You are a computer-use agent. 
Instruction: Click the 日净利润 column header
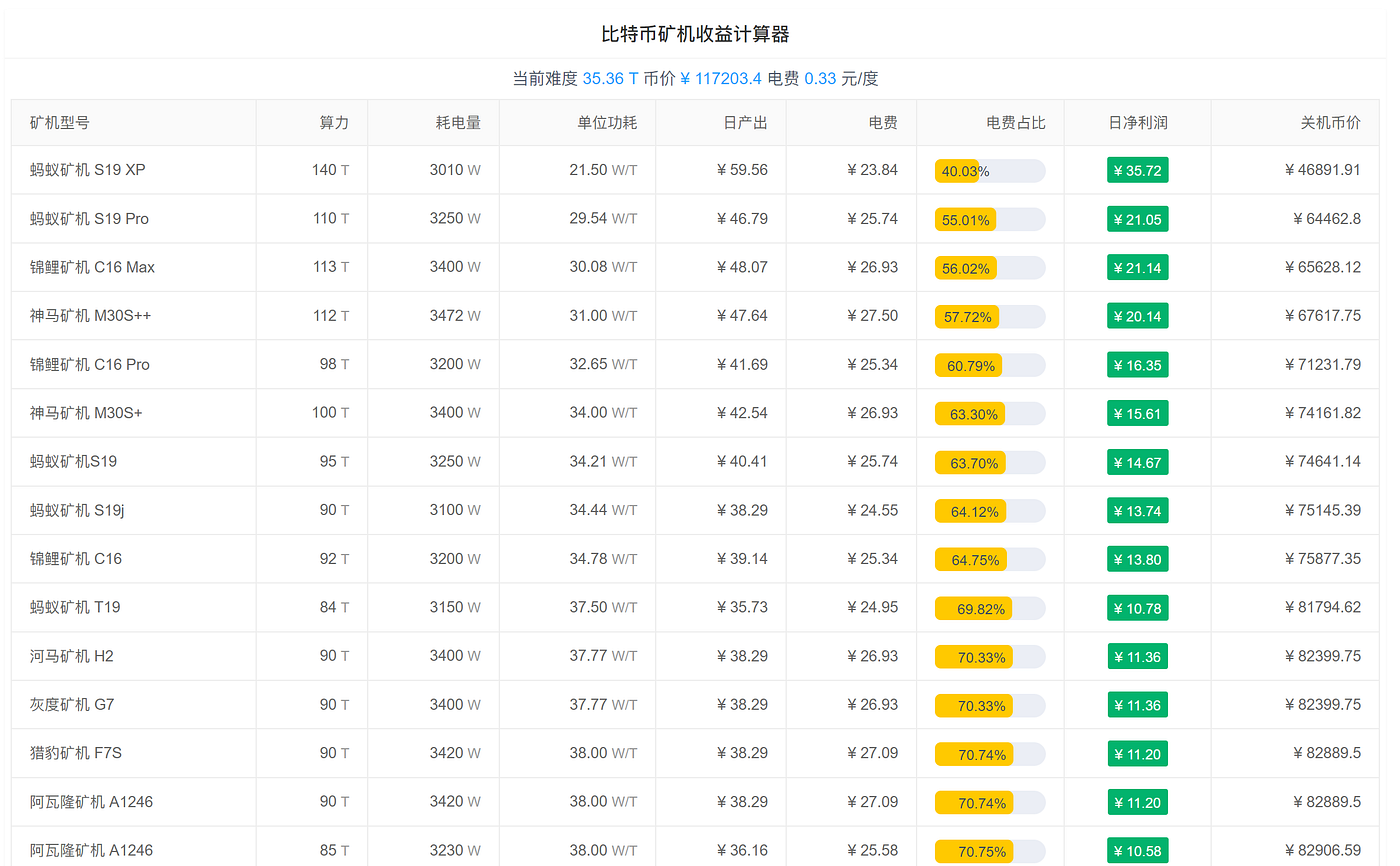[1138, 123]
